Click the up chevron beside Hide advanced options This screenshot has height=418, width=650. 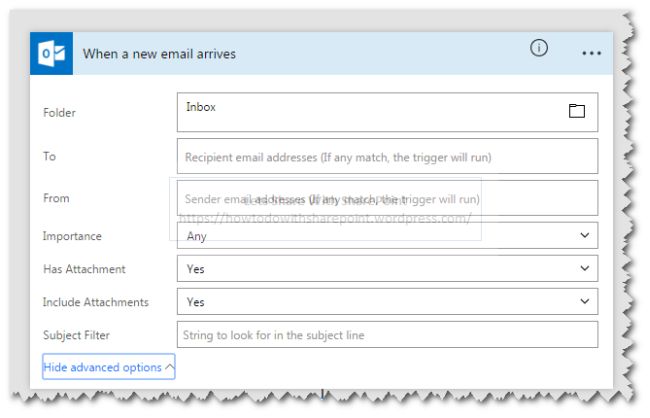(x=169, y=368)
